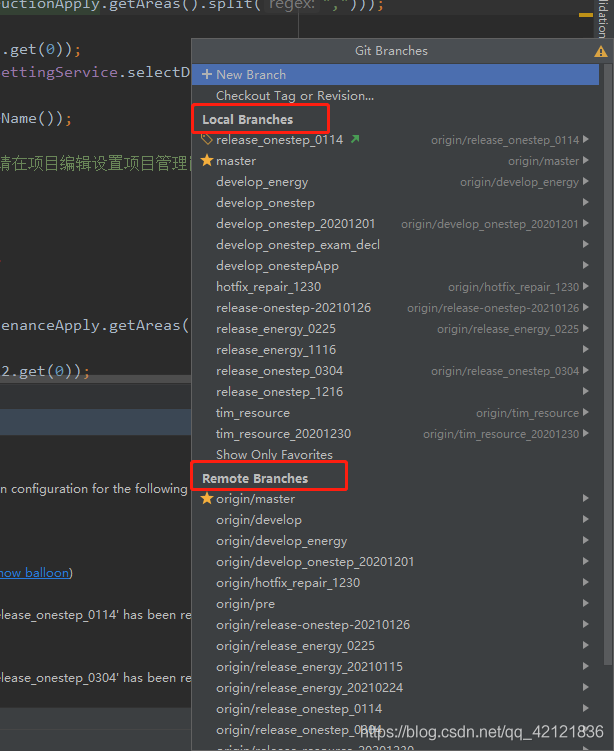614x751 pixels.
Task: Click tracked label origin/develop_energy
Action: point(520,182)
